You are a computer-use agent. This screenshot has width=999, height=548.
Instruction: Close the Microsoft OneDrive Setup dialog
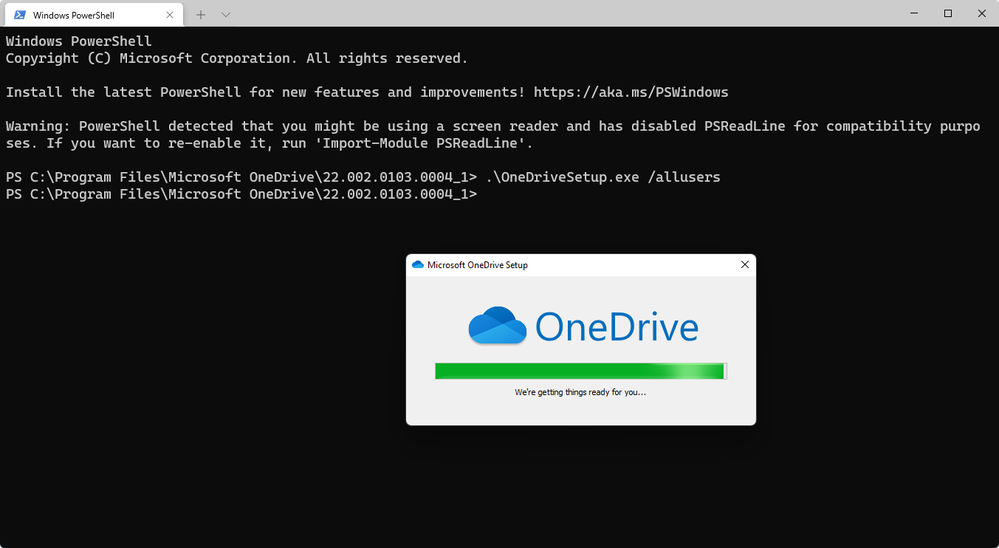click(x=745, y=264)
